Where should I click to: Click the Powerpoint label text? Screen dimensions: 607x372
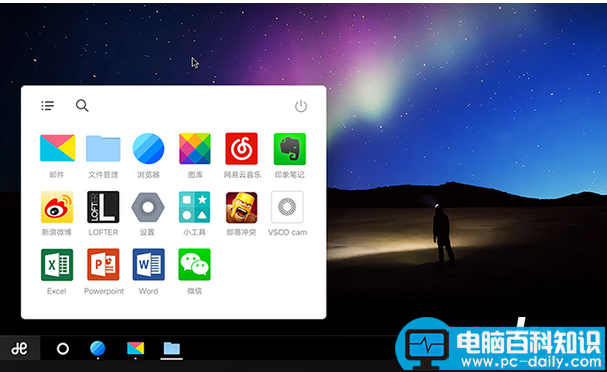click(104, 291)
